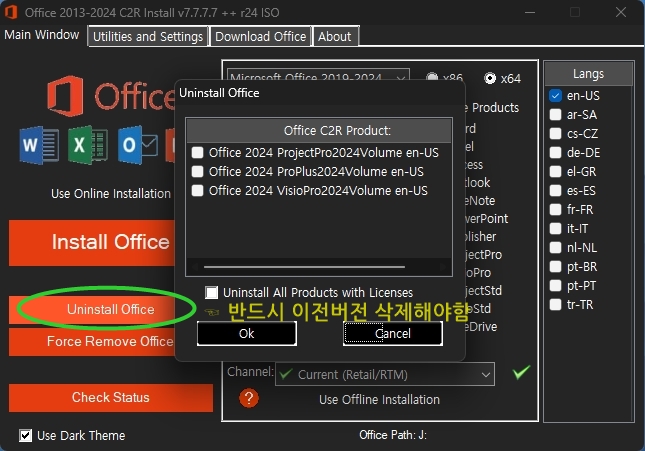The width and height of the screenshot is (645, 451).
Task: Switch to the Download Office tab
Action: (260, 36)
